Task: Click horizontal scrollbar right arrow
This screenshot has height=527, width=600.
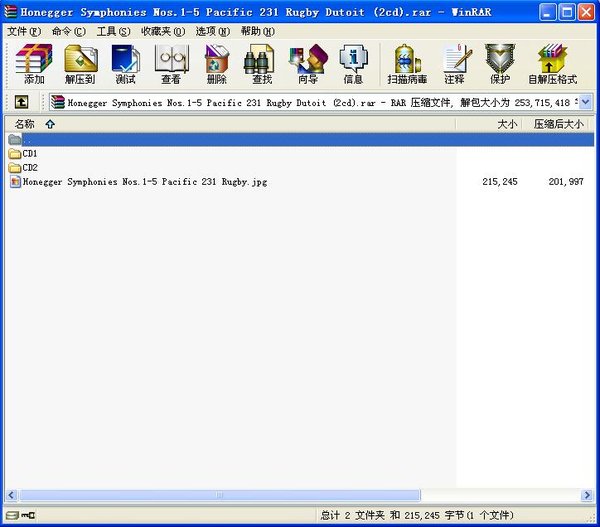Action: click(587, 495)
